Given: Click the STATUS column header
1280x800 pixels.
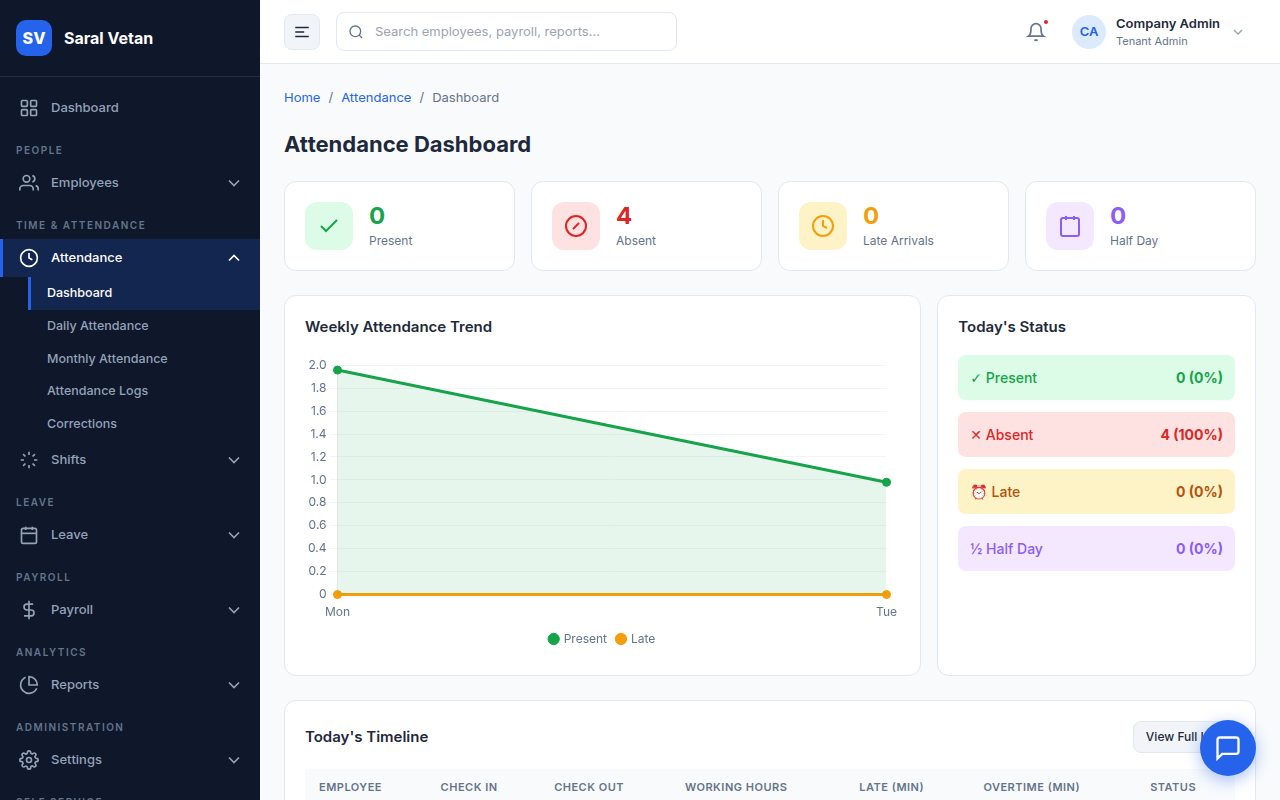Looking at the screenshot, I should point(1173,787).
